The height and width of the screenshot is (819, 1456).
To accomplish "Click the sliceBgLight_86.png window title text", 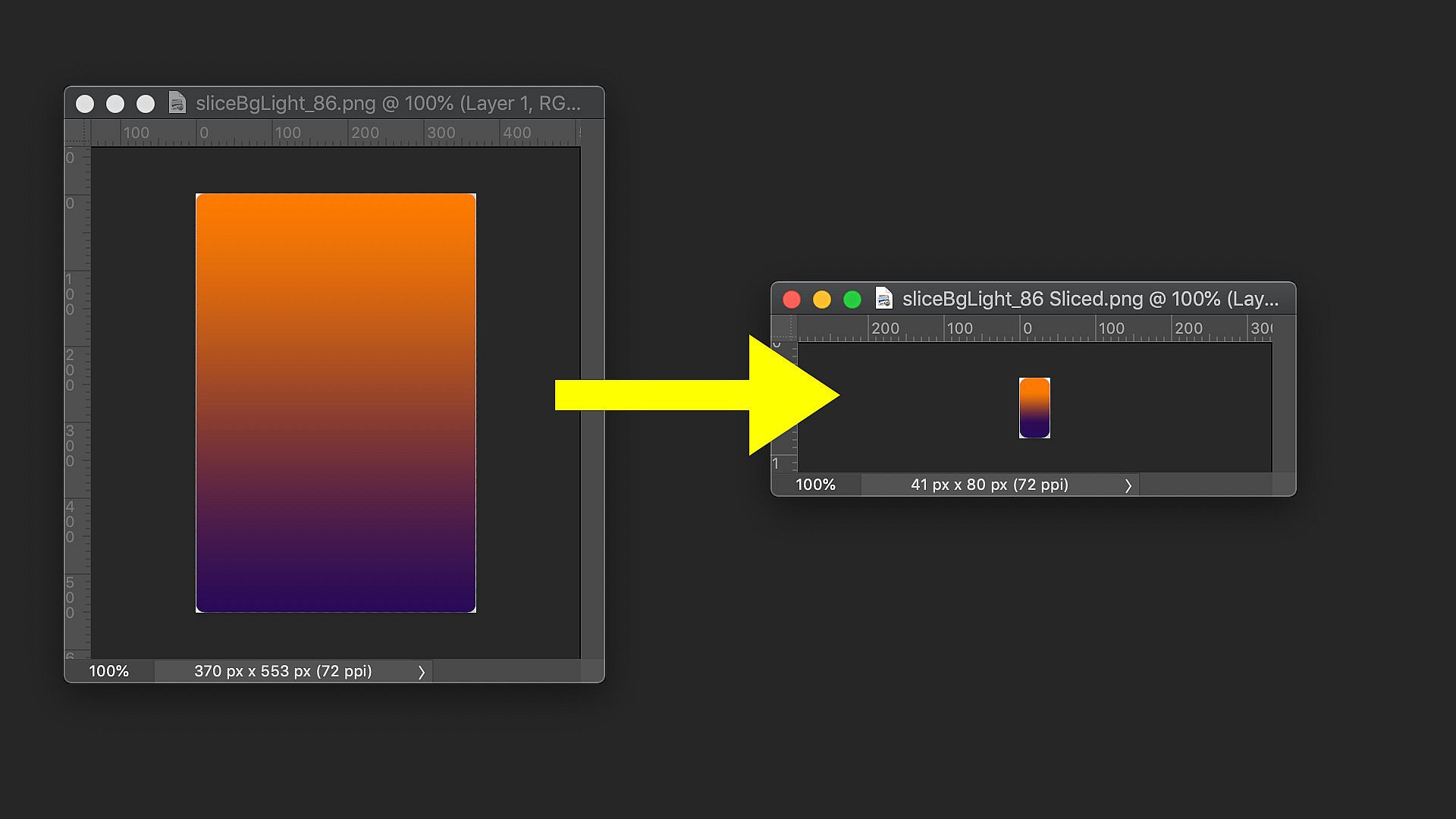I will 388,103.
